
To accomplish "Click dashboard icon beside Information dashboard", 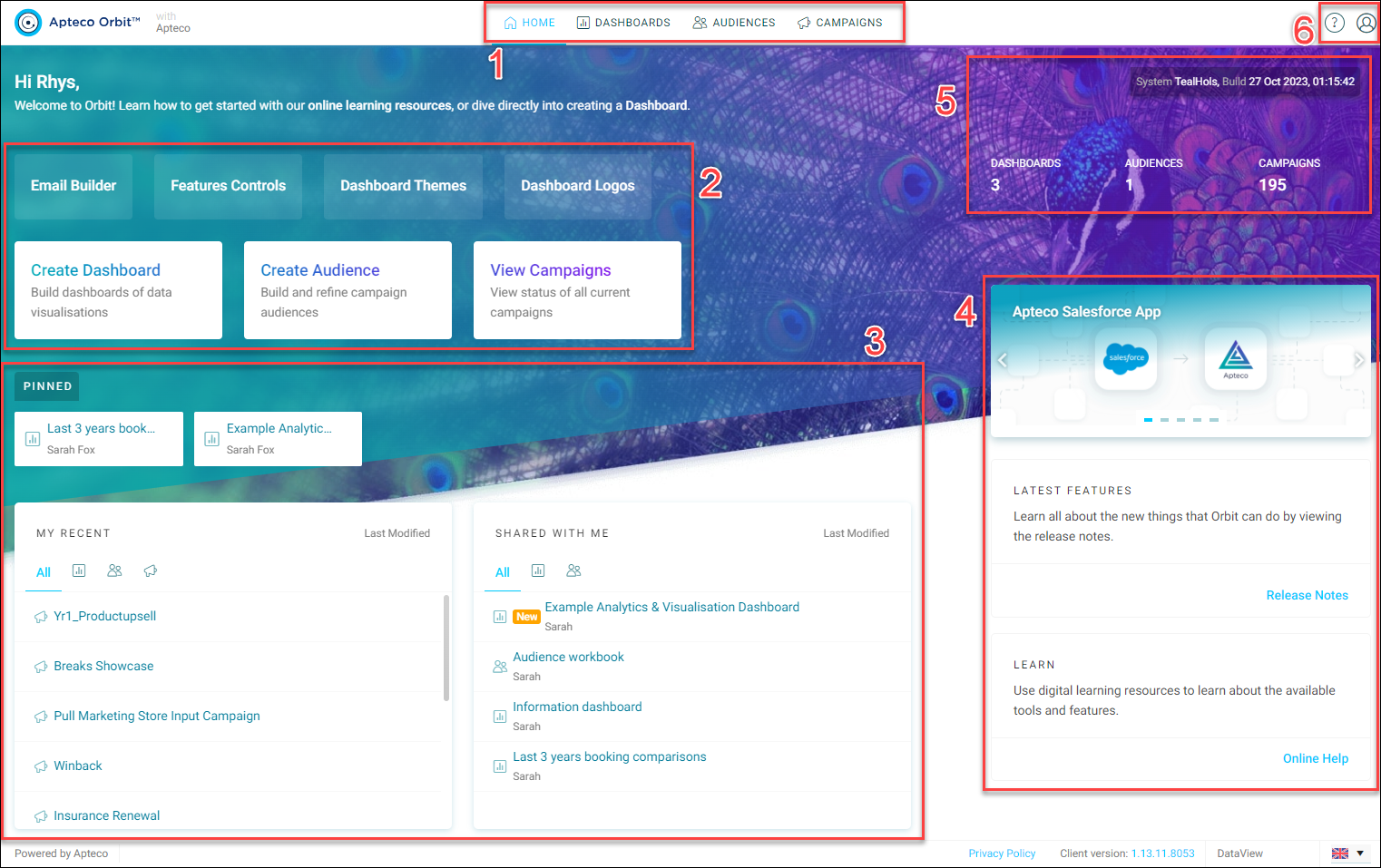I will click(x=500, y=717).
